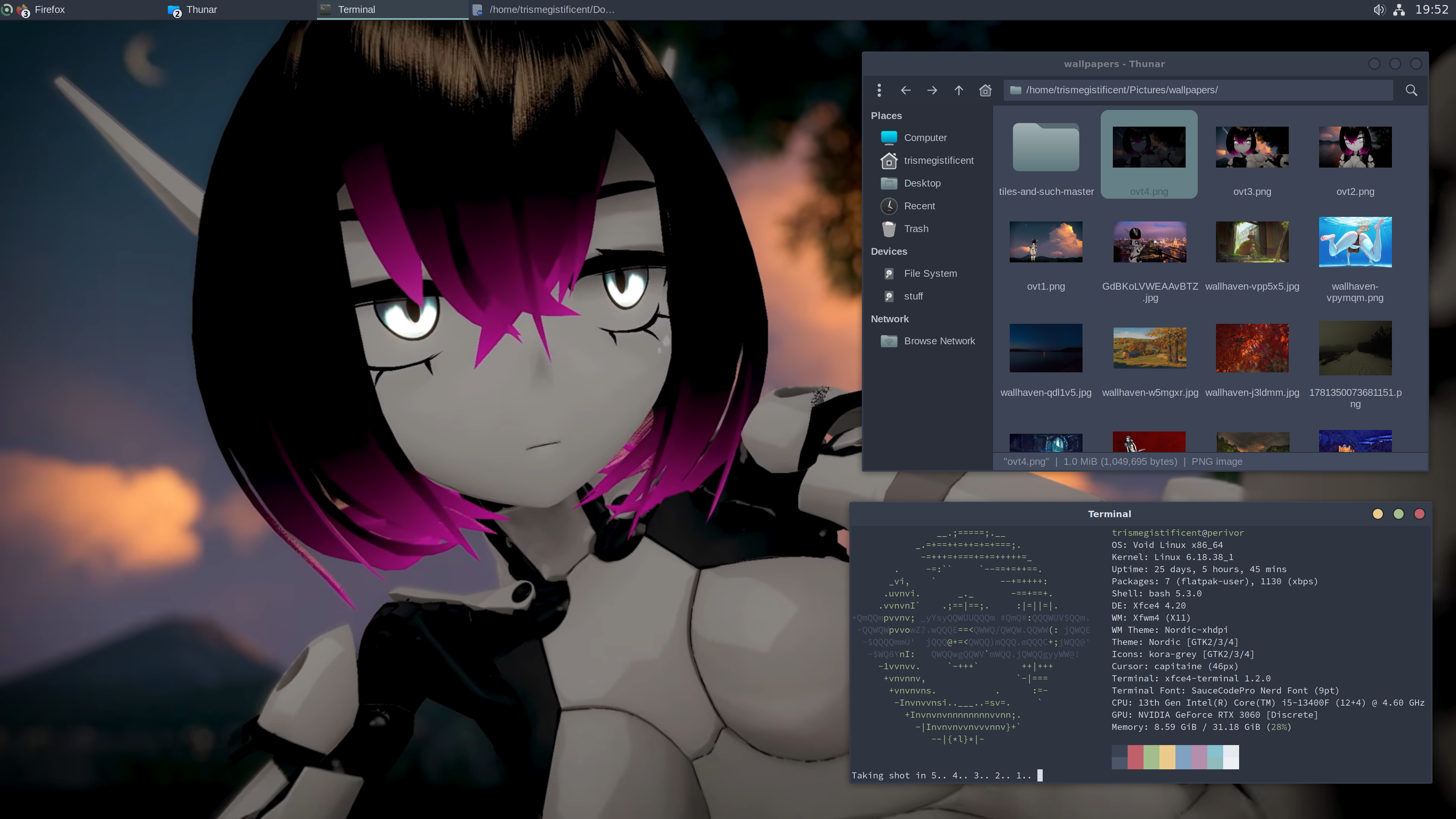
Task: Click the Thunar status bar file info
Action: point(1122,462)
